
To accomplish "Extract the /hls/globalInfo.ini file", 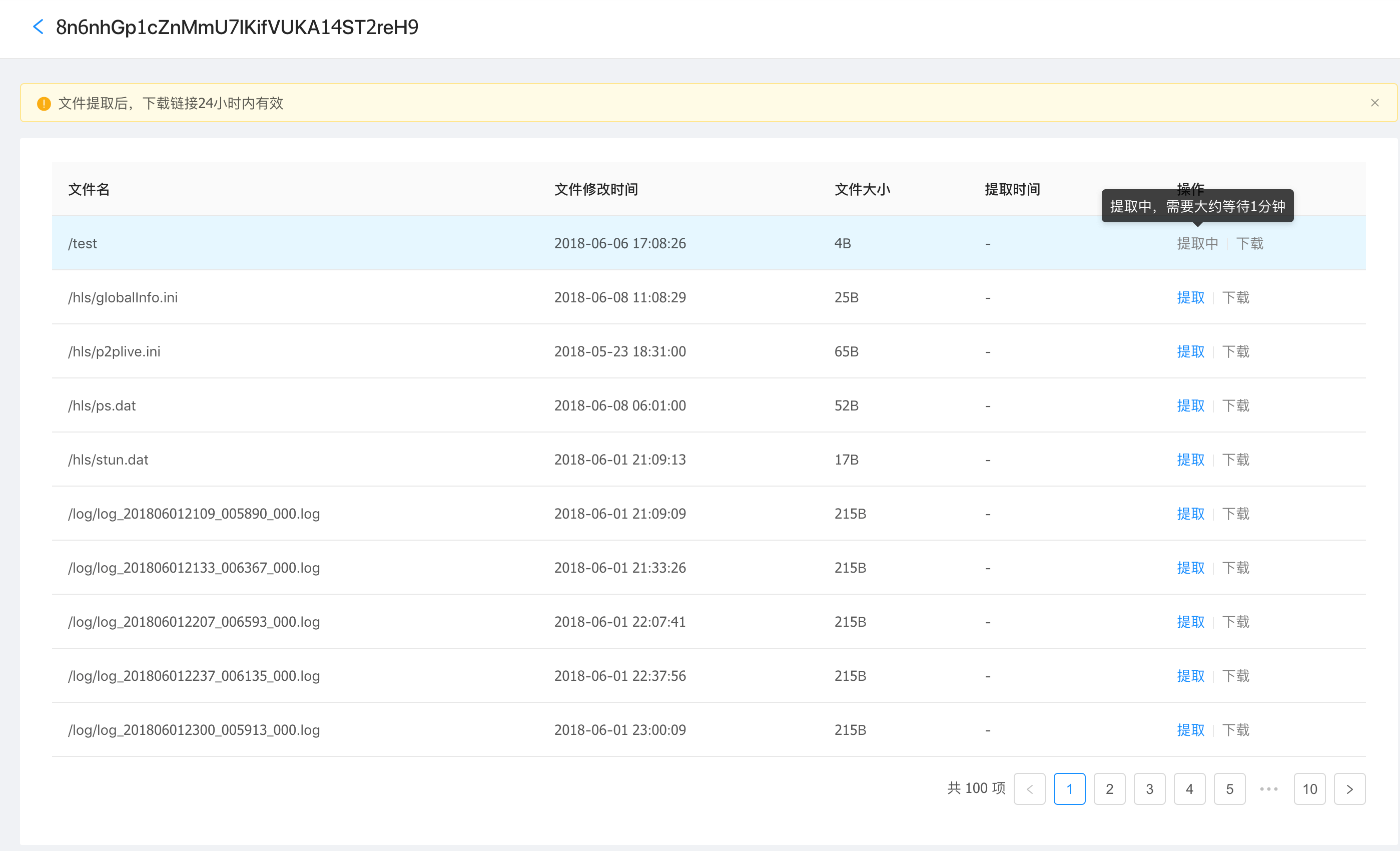I will coord(1190,297).
